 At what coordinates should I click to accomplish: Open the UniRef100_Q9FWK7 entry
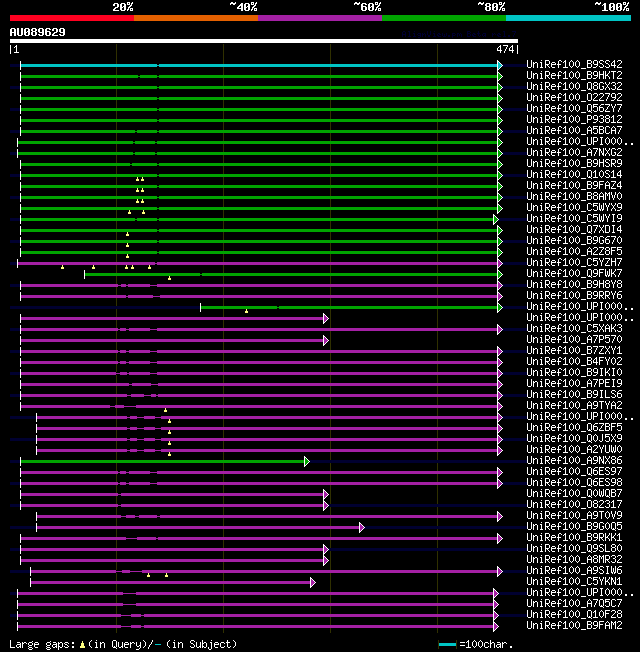[x=574, y=274]
